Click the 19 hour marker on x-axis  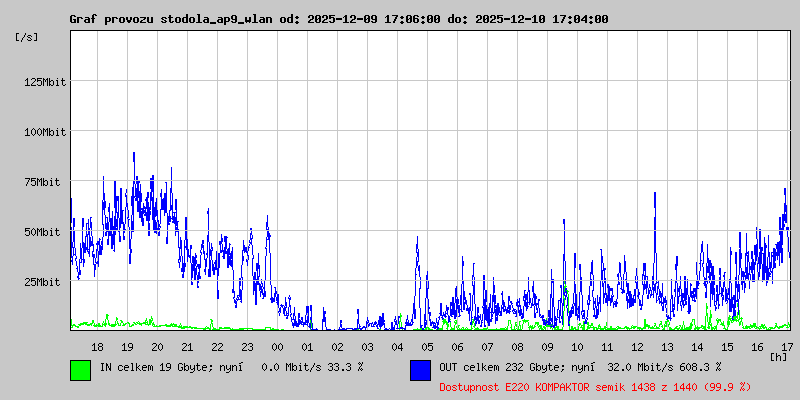point(127,346)
